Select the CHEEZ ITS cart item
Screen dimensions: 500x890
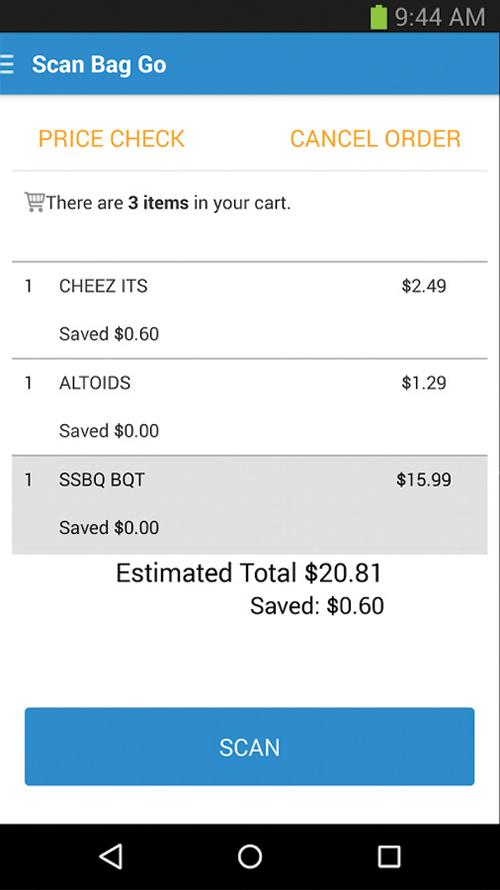(249, 310)
